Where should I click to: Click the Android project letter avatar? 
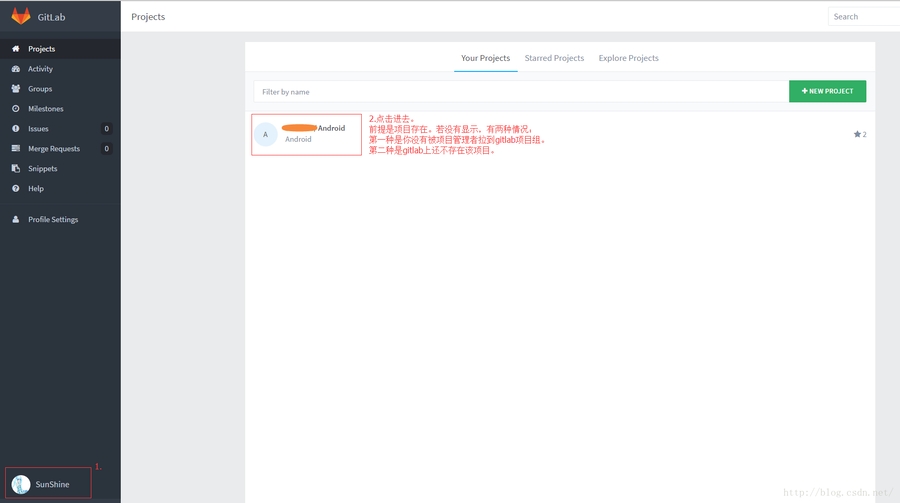[x=265, y=134]
